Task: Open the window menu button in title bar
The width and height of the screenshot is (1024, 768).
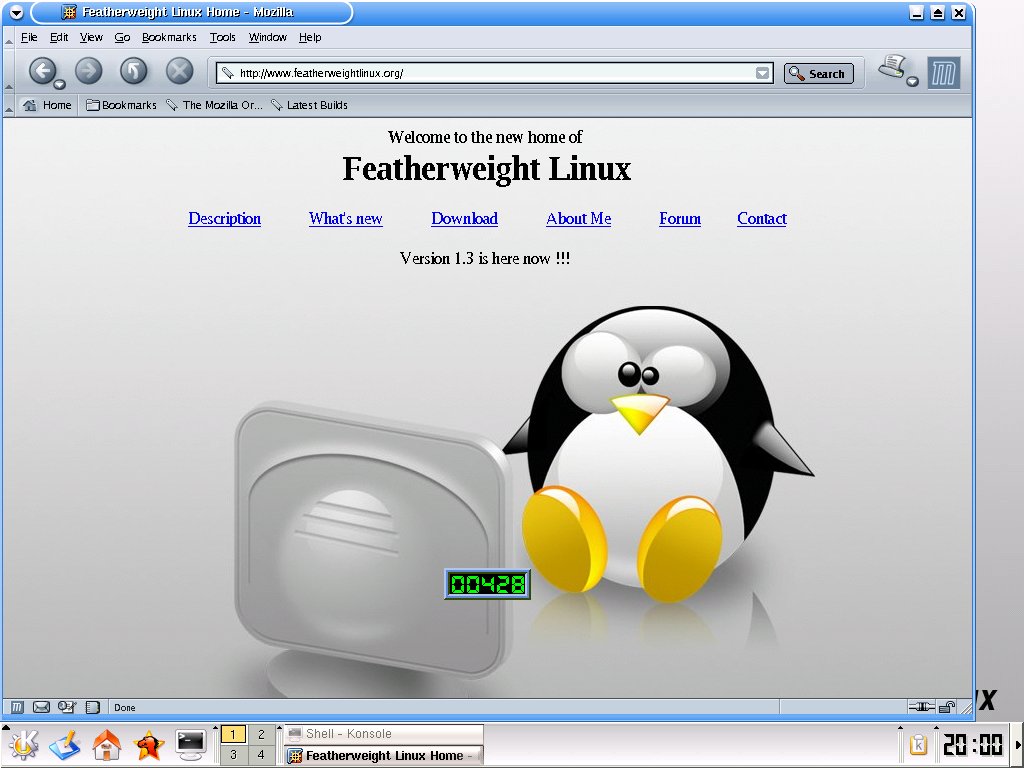Action: pyautogui.click(x=16, y=12)
